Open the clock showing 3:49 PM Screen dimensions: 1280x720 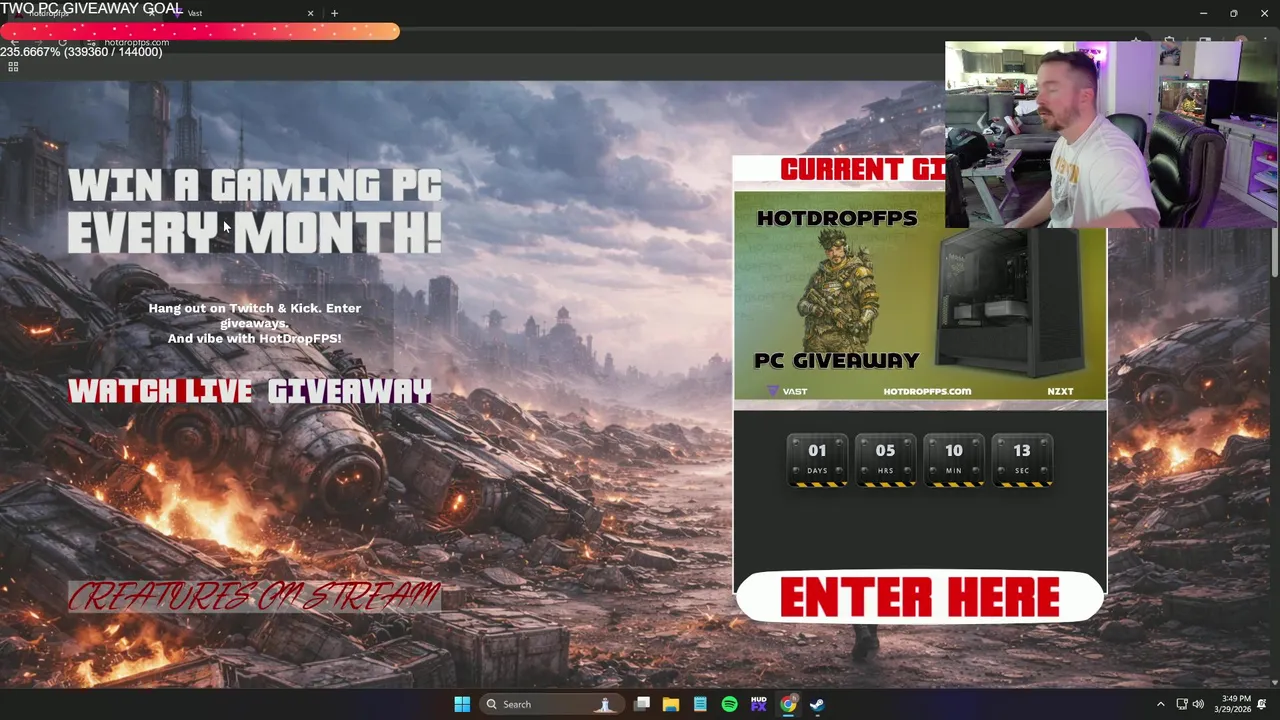(x=1232, y=704)
